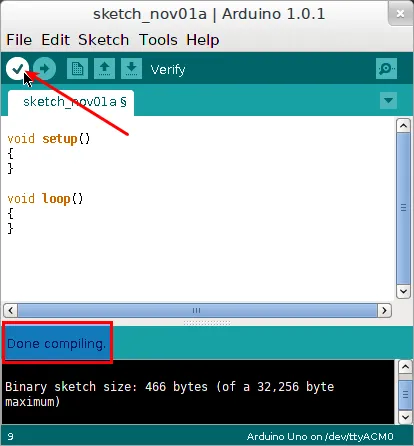Click the horizontal scroll right arrow
The width and height of the screenshot is (414, 446).
[384, 310]
